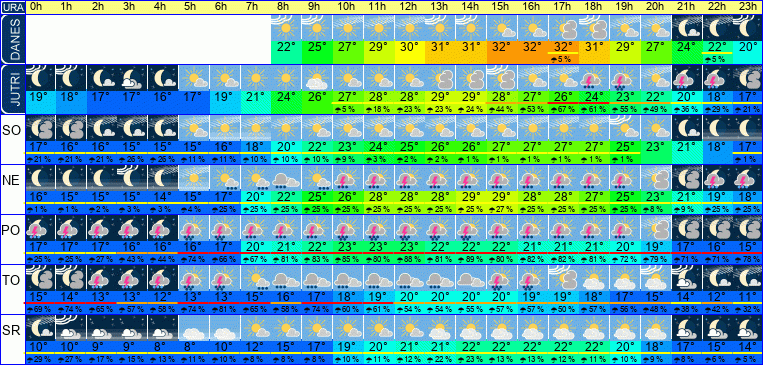Image resolution: width=763 pixels, height=365 pixels.
Task: Click the moon icon for SO 22h
Action: coord(717,128)
